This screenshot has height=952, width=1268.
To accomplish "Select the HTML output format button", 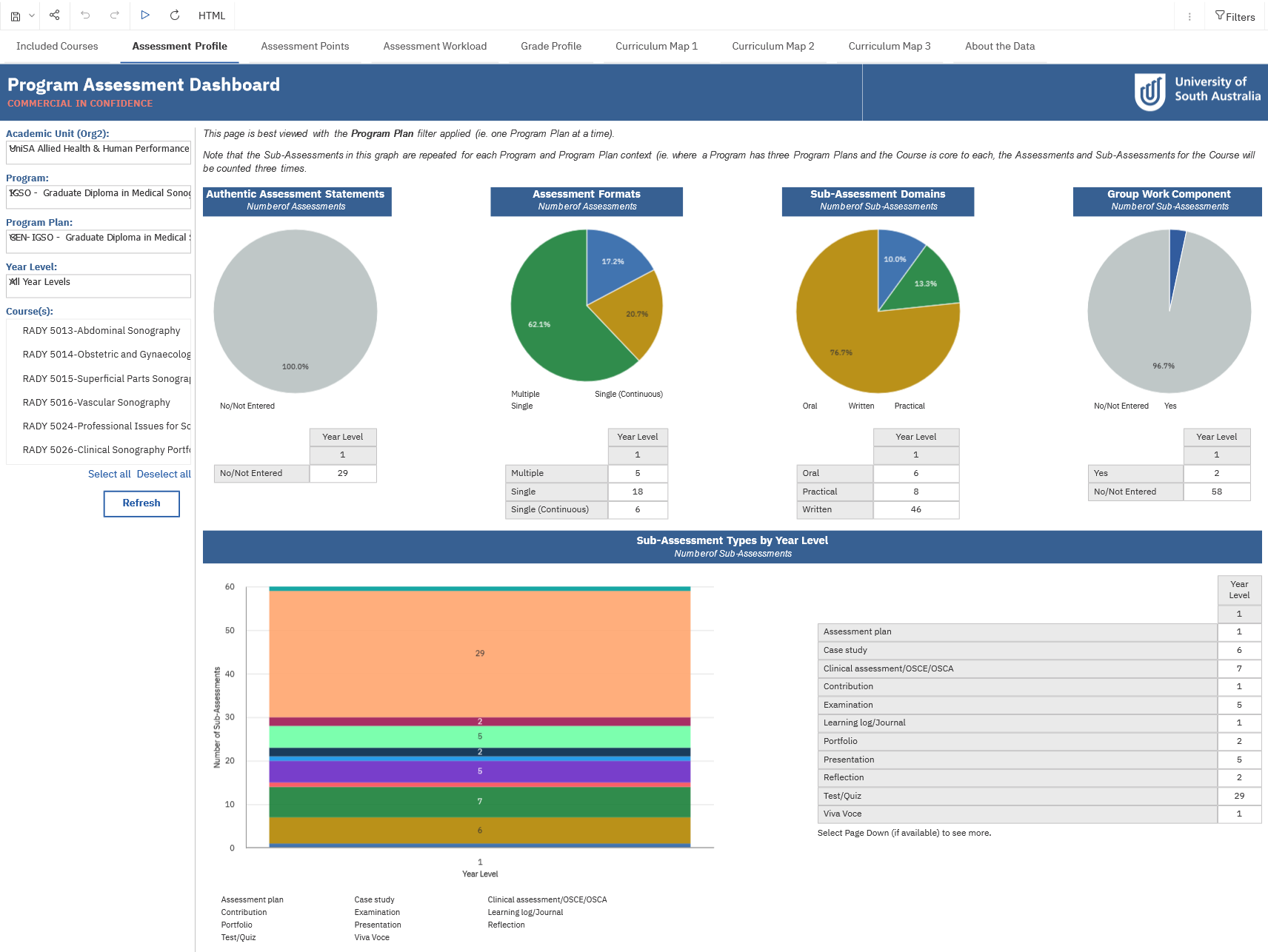I will [211, 16].
